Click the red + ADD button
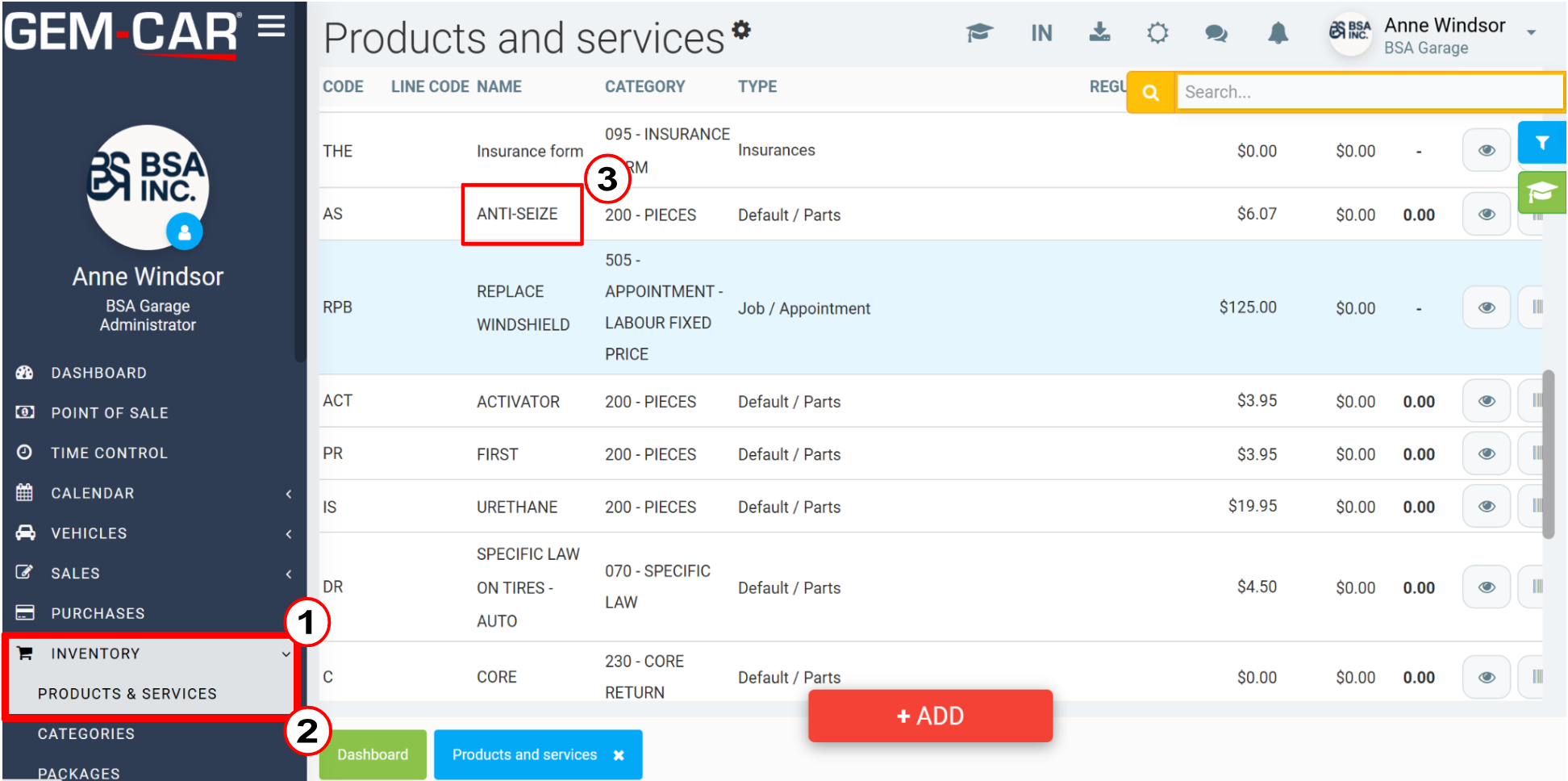Viewport: 1568px width, 781px height. pyautogui.click(x=930, y=716)
